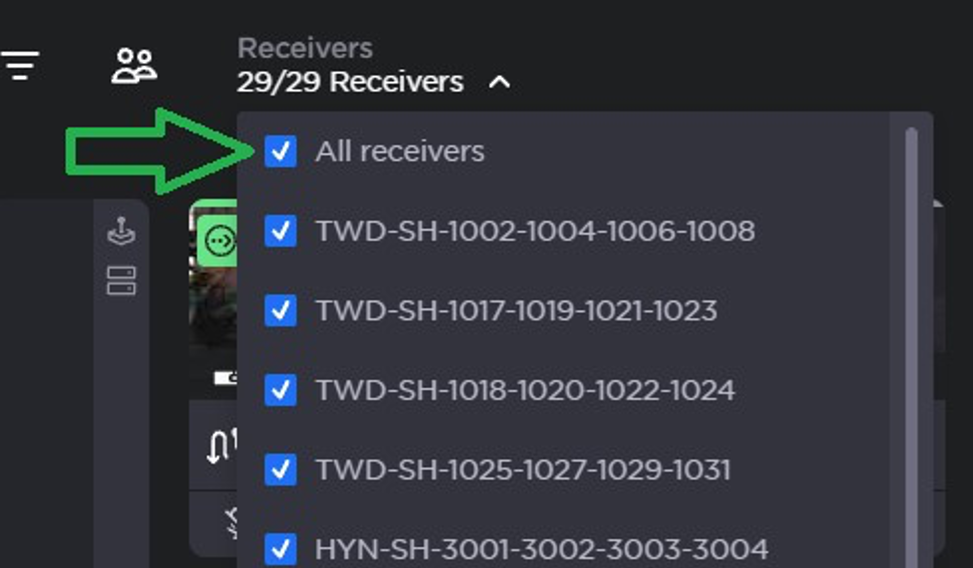
Task: Open the server rack icon in sidebar
Action: coord(121,281)
